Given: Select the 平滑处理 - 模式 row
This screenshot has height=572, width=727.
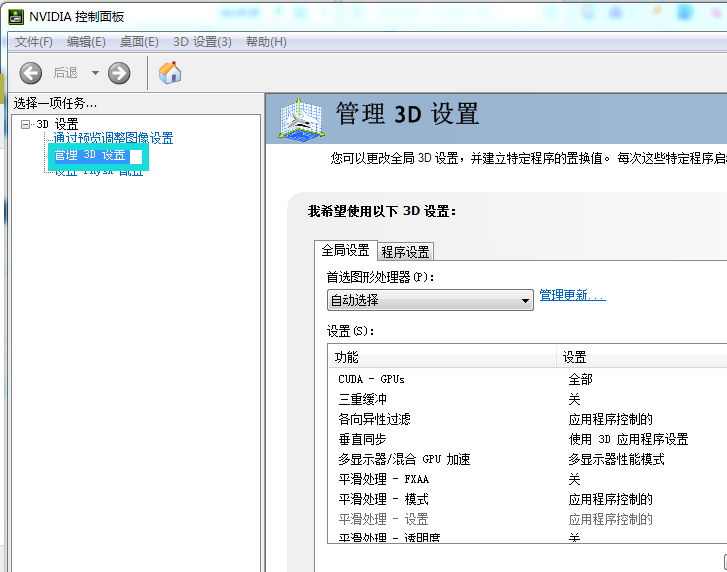Looking at the screenshot, I should (528, 499).
